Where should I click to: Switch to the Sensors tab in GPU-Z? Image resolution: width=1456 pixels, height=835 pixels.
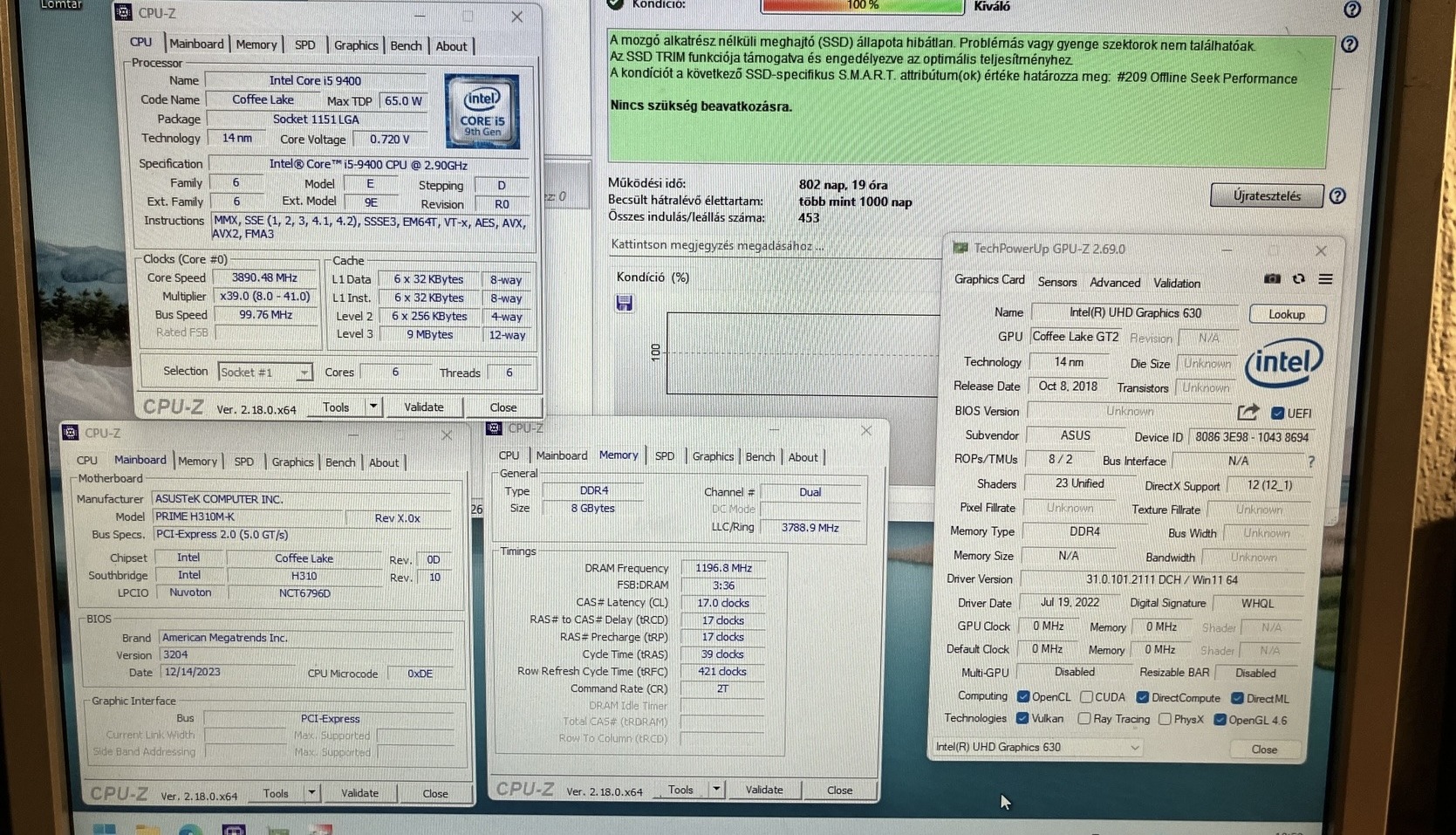(1057, 282)
